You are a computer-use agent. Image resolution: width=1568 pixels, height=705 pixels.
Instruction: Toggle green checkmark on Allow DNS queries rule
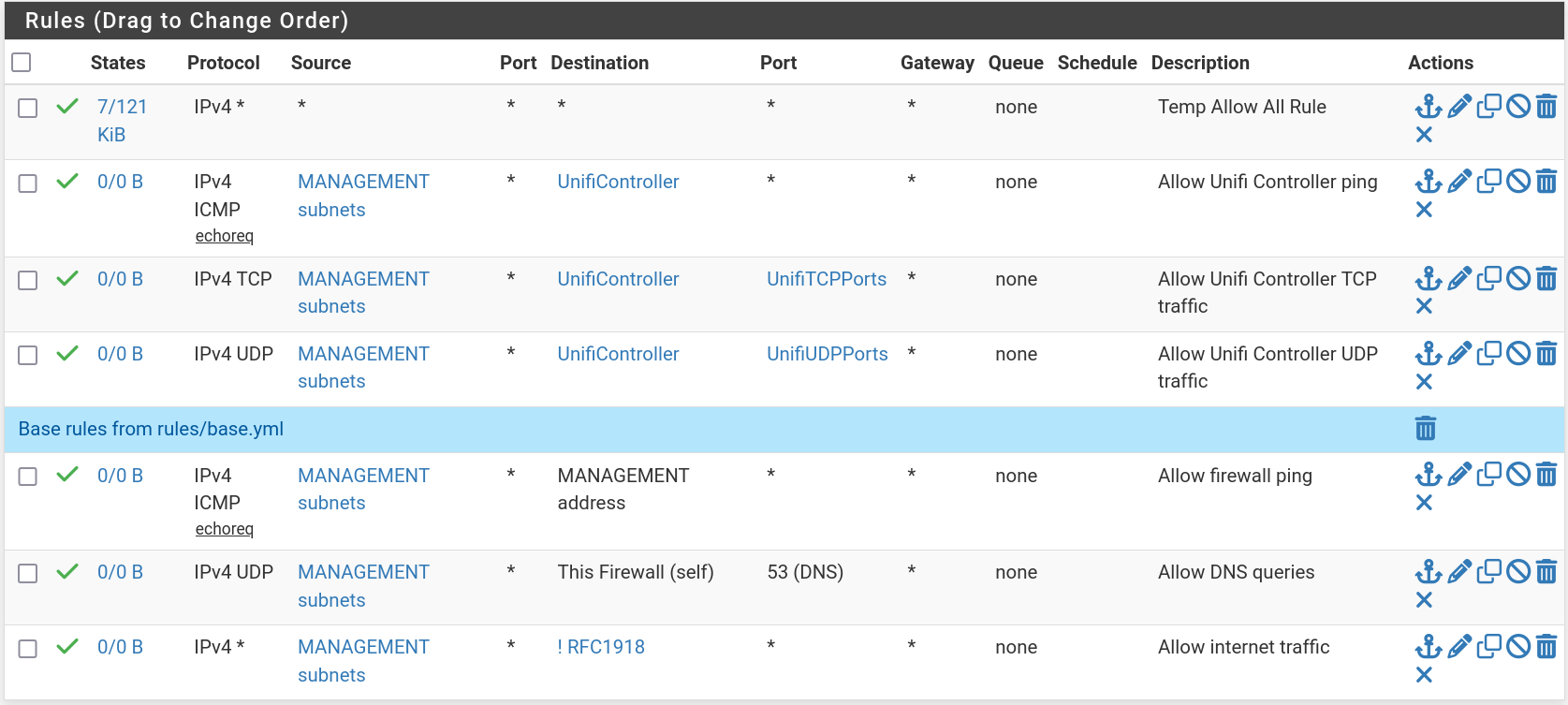coord(67,571)
